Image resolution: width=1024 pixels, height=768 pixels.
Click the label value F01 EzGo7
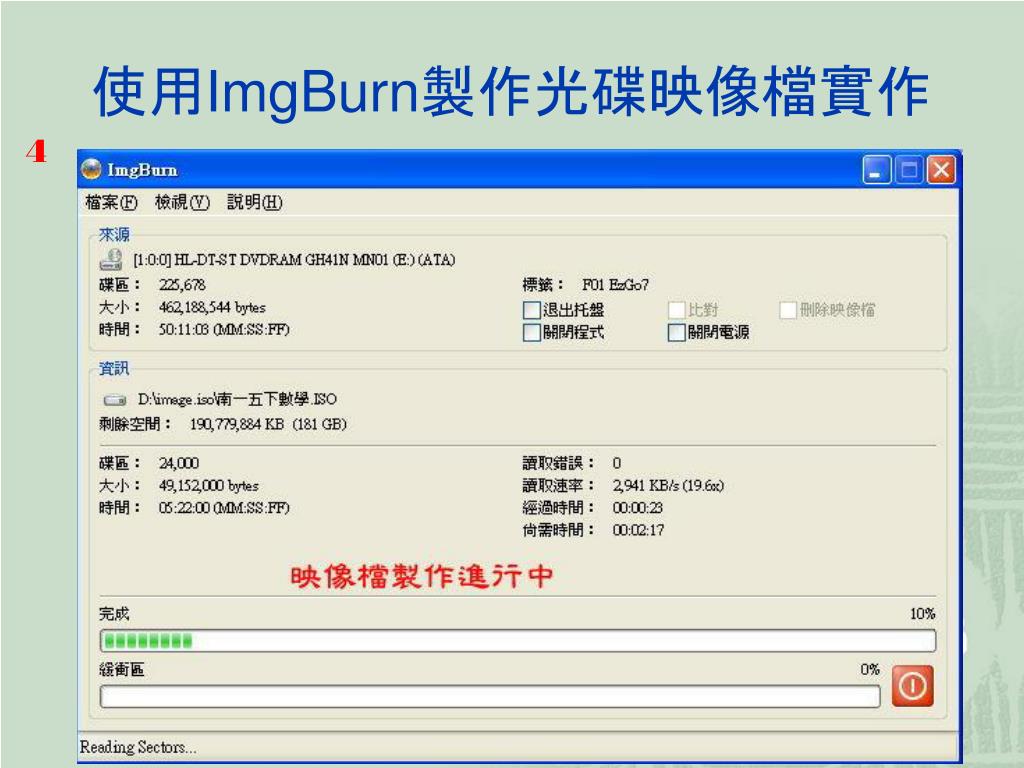click(615, 285)
